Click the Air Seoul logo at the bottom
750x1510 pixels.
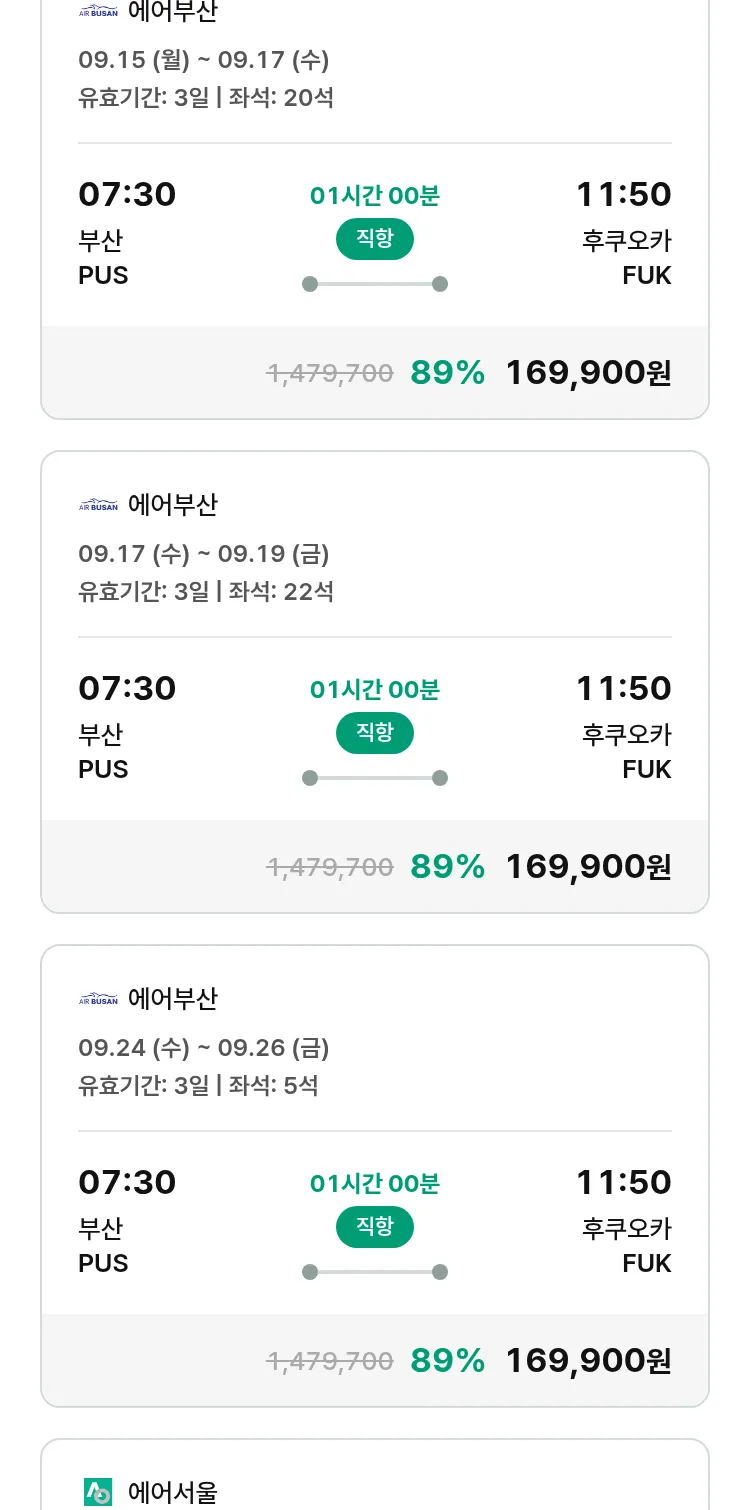coord(98,1492)
